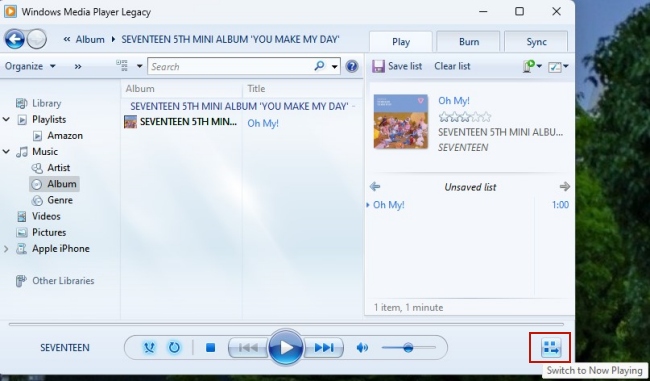The width and height of the screenshot is (650, 381).
Task: Go to previous playlist with left arrow
Action: [x=375, y=187]
